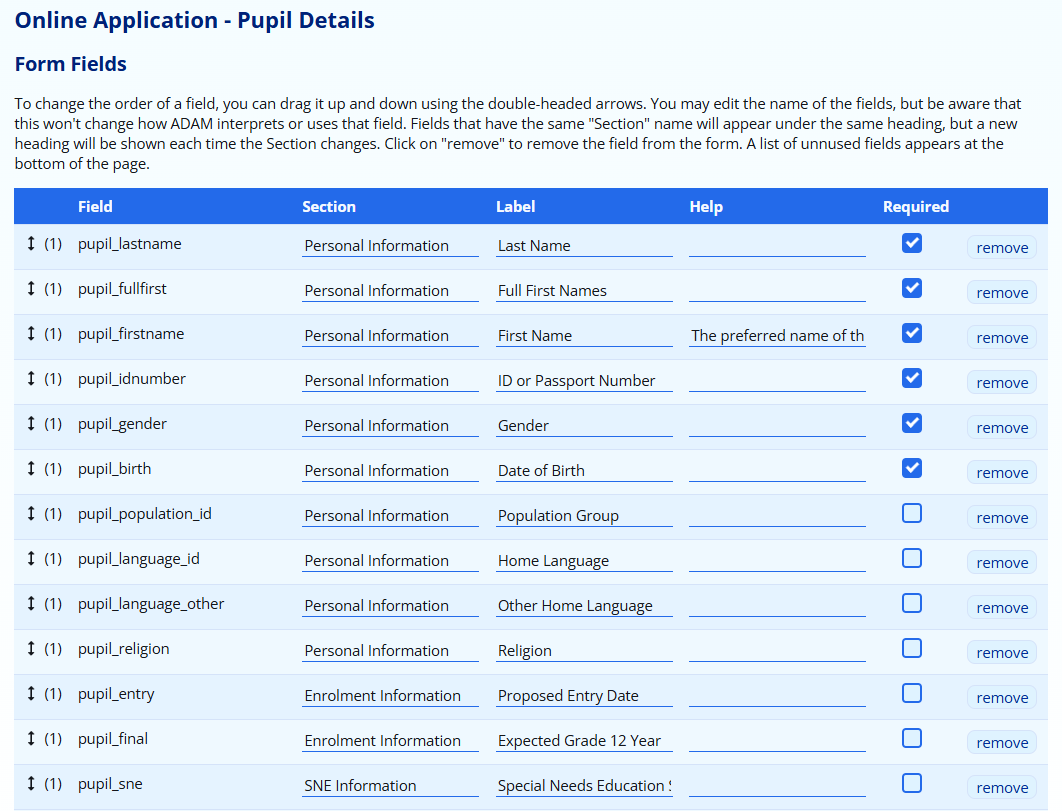This screenshot has width=1062, height=811.
Task: Click the drag handle for pupil_gender row
Action: [31, 423]
